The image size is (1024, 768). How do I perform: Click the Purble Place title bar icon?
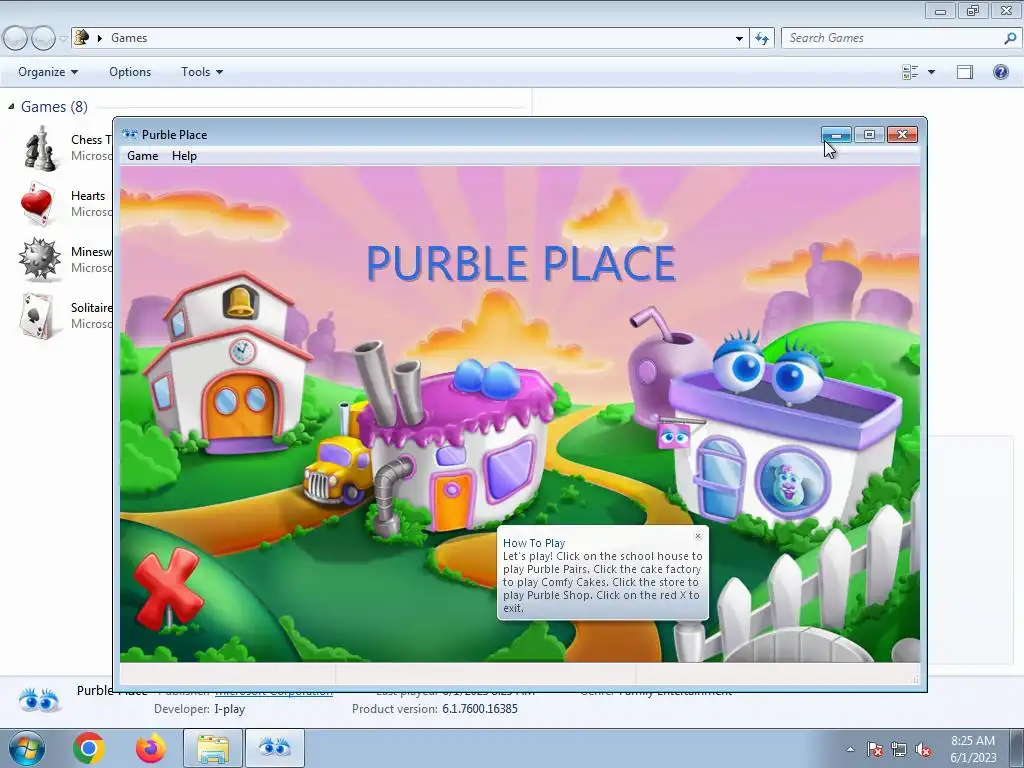[x=130, y=135]
